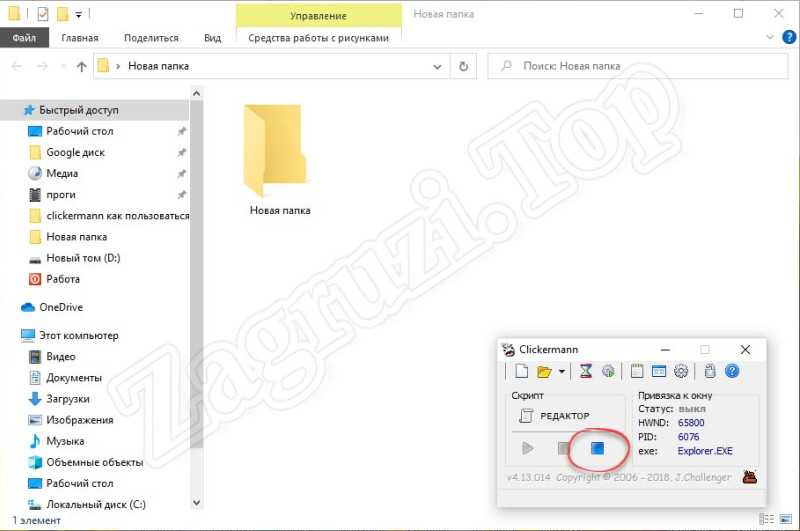The image size is (800, 531).
Task: Open Объемные объекты in the sidebar
Action: [x=94, y=462]
